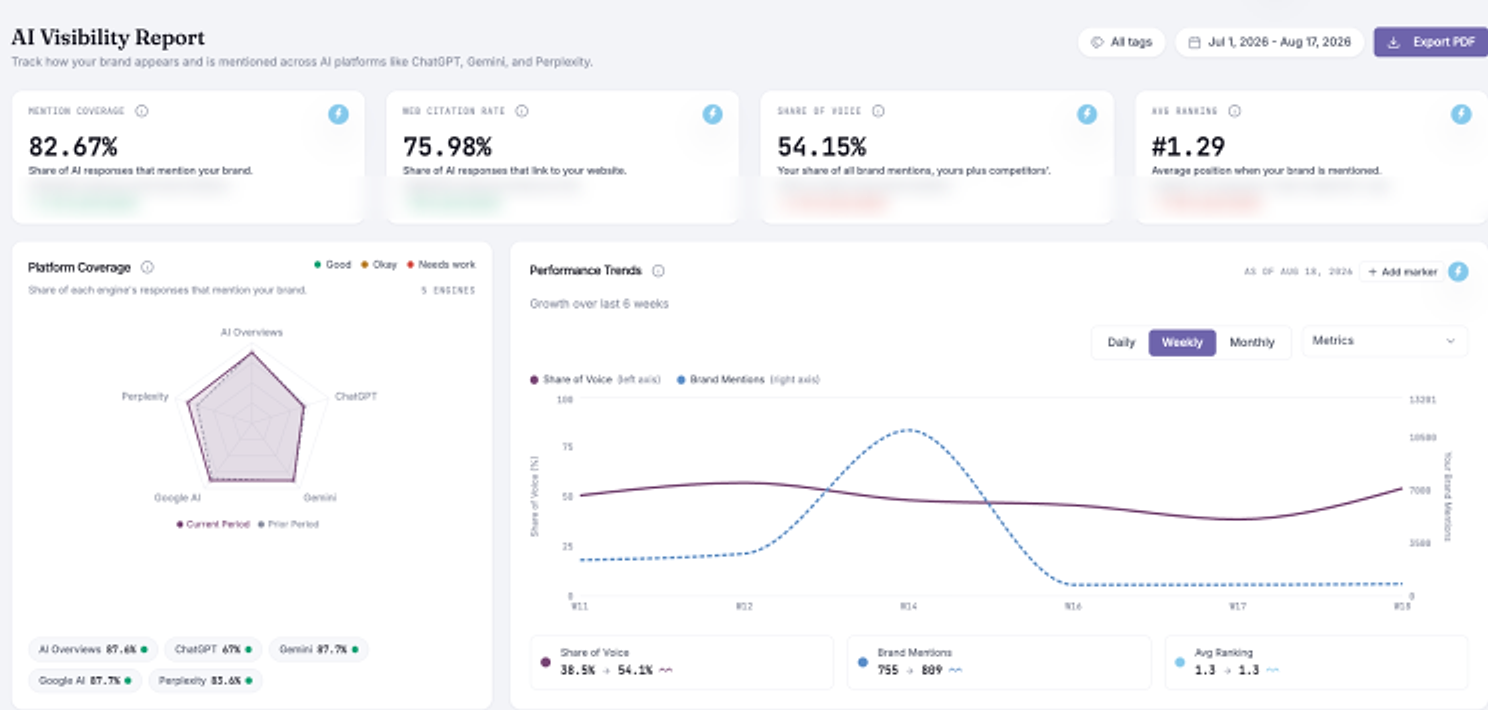Click the Good legend entry
1488x710 pixels.
pyautogui.click(x=333, y=265)
